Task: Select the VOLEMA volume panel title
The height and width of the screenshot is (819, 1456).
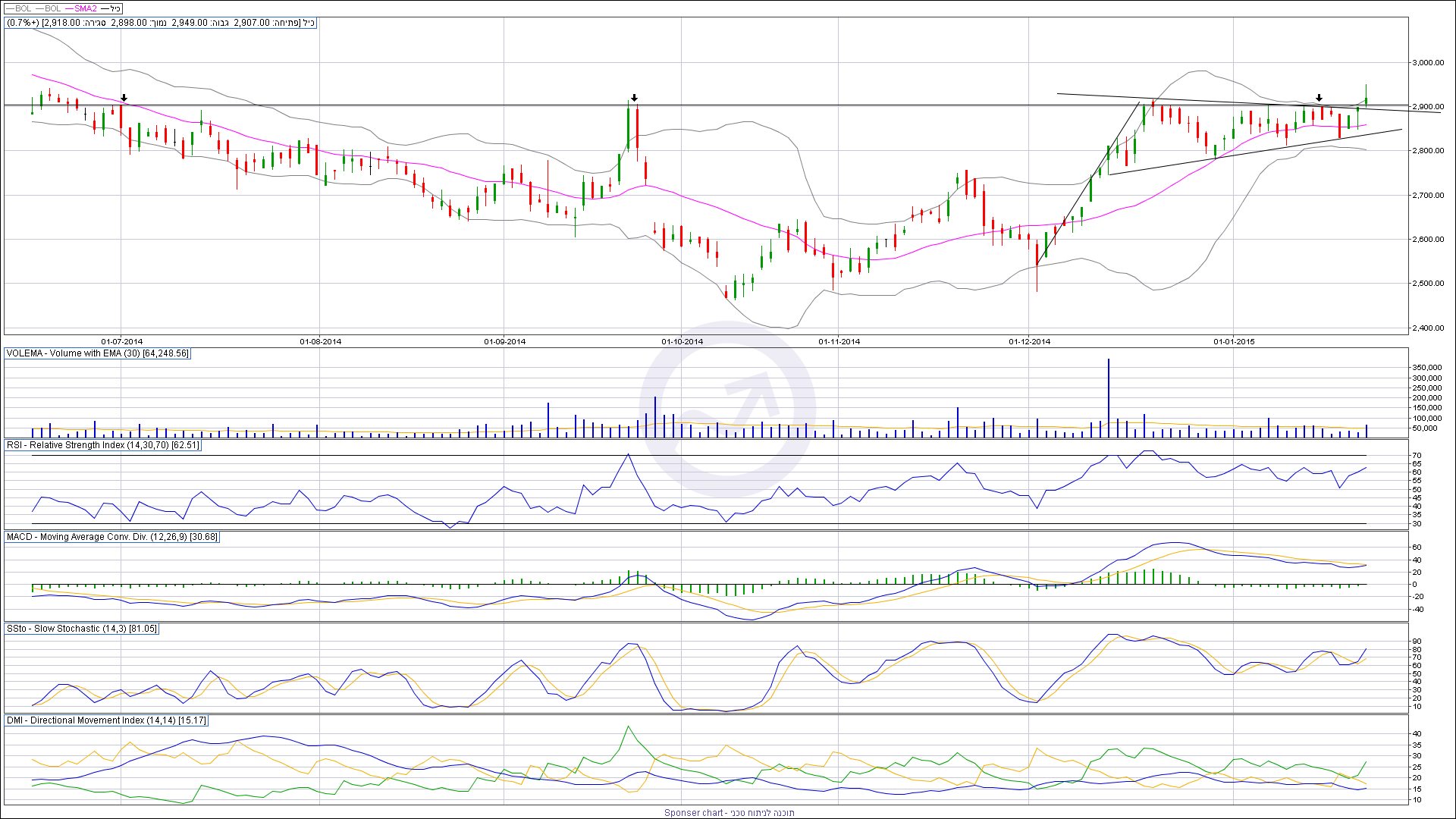Action: click(x=97, y=353)
